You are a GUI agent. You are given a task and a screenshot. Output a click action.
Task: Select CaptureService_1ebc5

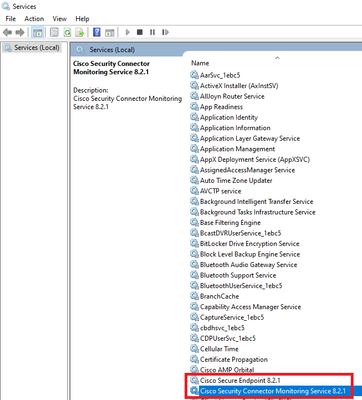point(232,317)
